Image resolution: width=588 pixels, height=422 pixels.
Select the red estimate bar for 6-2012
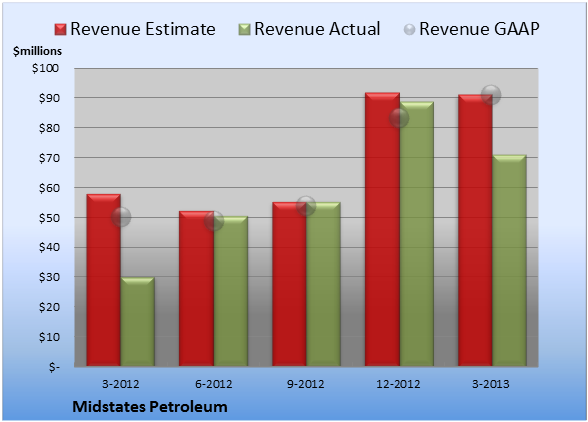pyautogui.click(x=196, y=288)
